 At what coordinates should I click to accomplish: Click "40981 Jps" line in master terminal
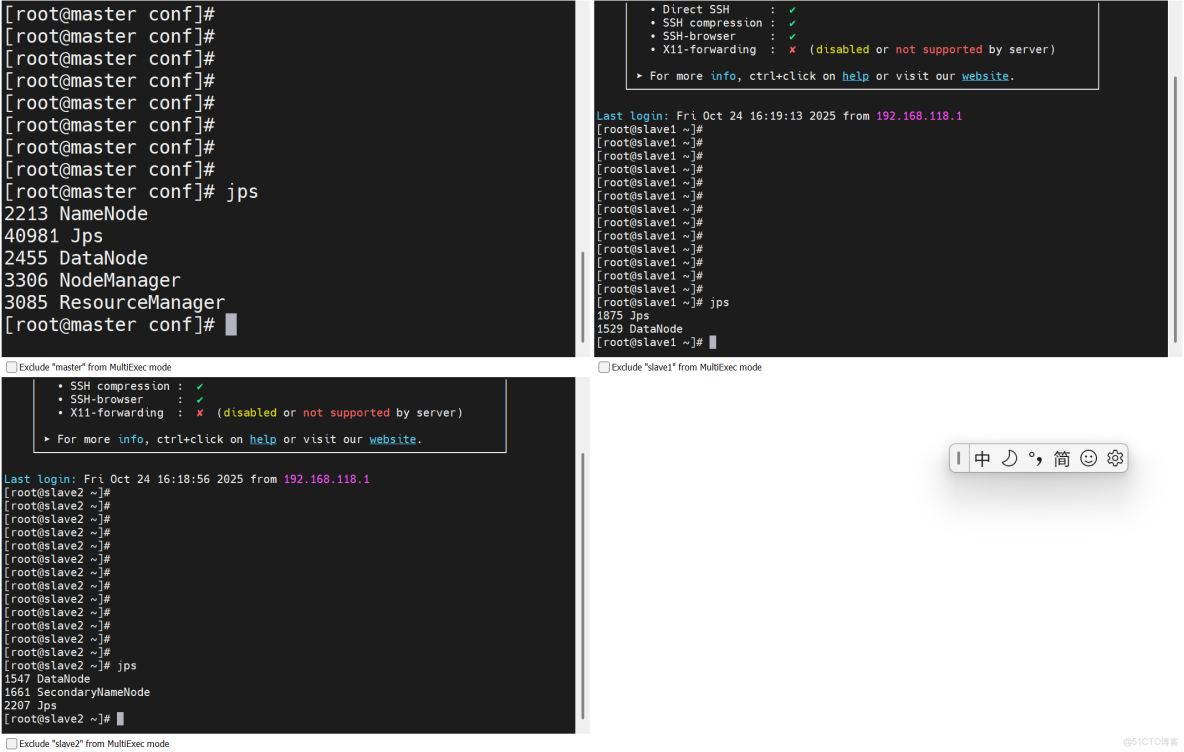click(54, 236)
